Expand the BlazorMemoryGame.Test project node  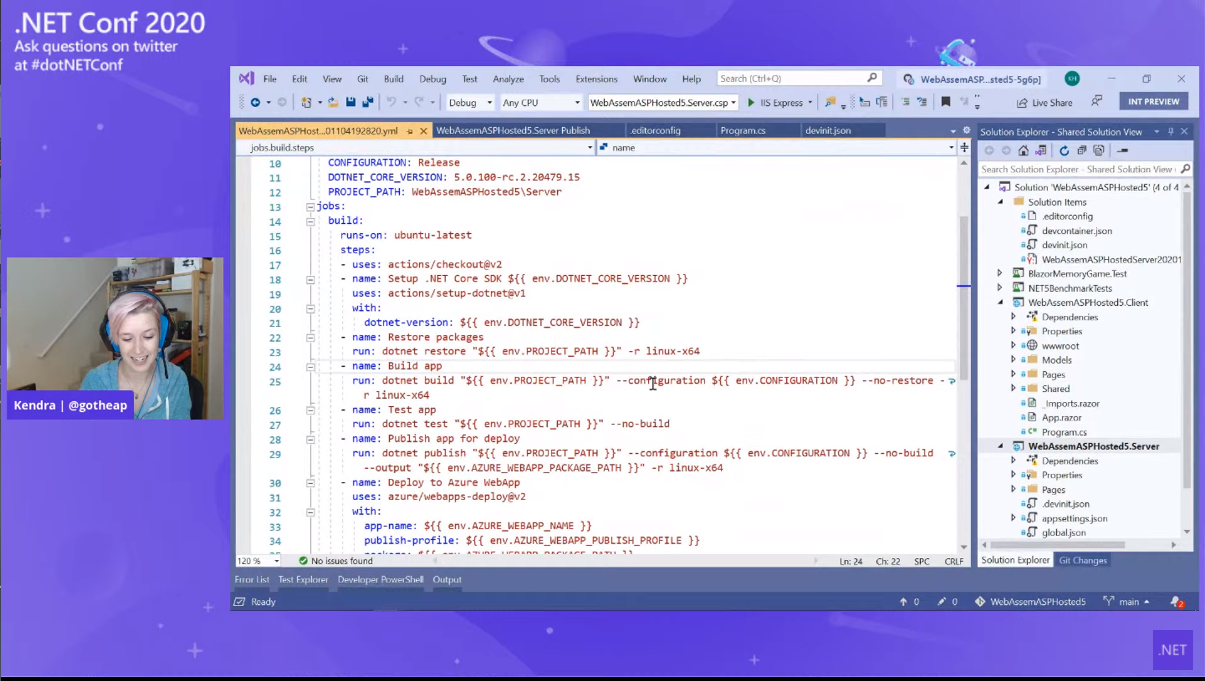click(999, 273)
